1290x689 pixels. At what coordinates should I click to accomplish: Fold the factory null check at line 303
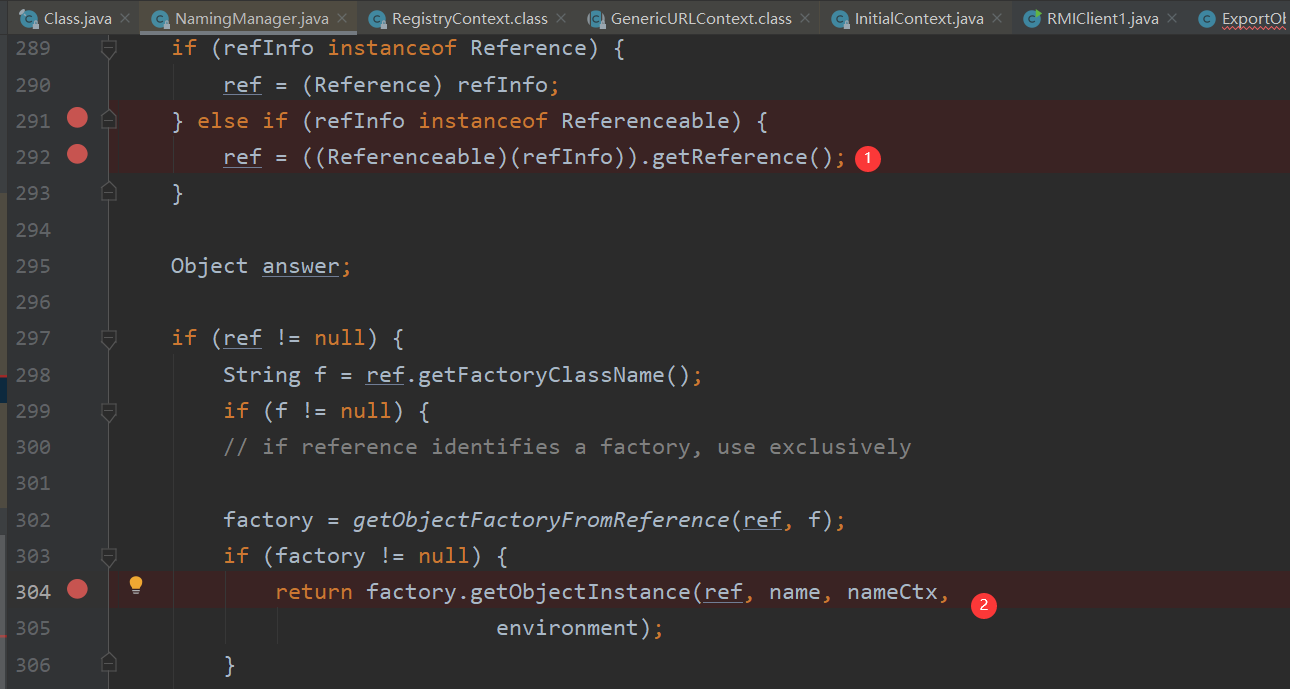[x=109, y=556]
